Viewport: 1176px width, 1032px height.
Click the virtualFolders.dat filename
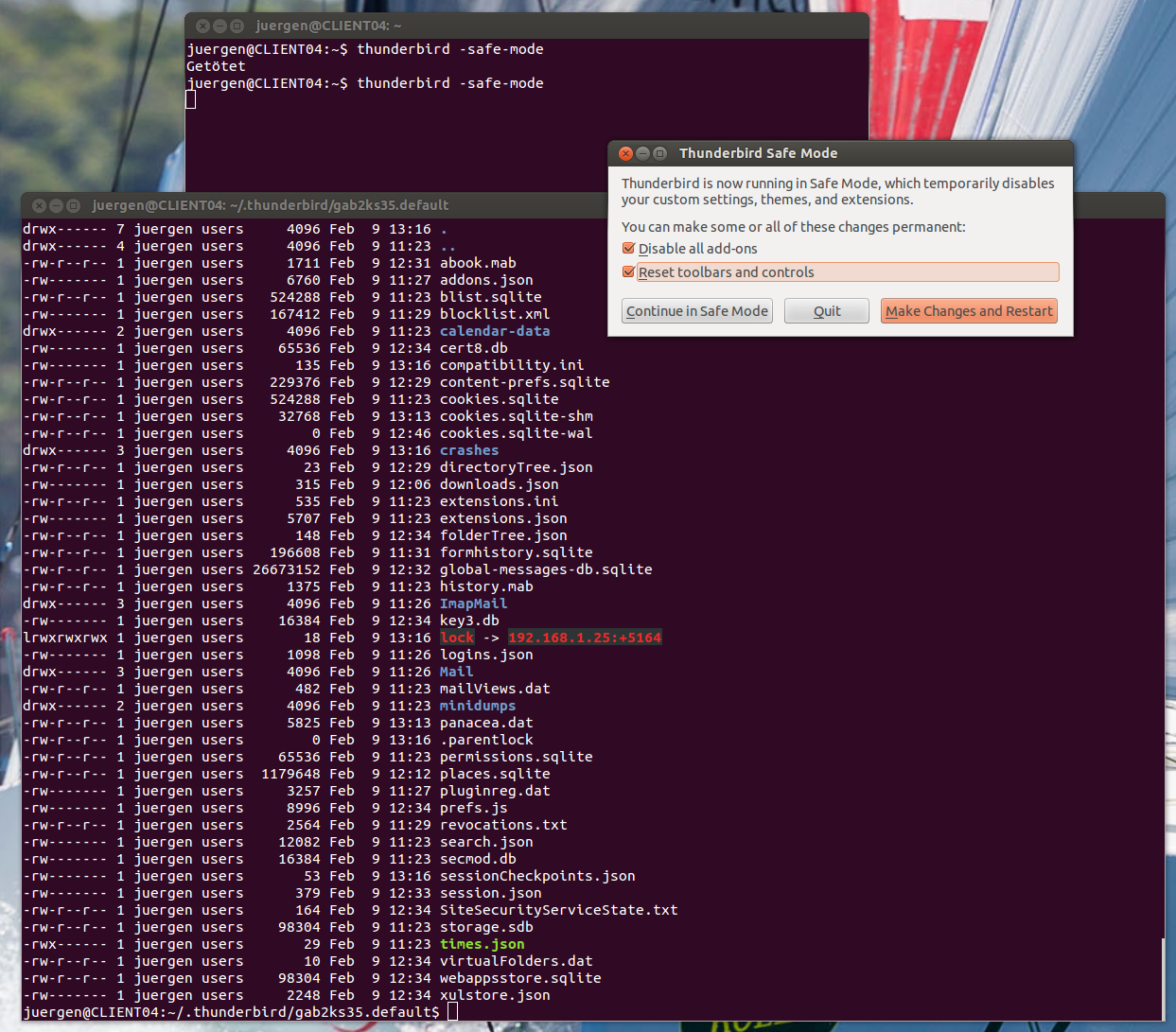(517, 961)
